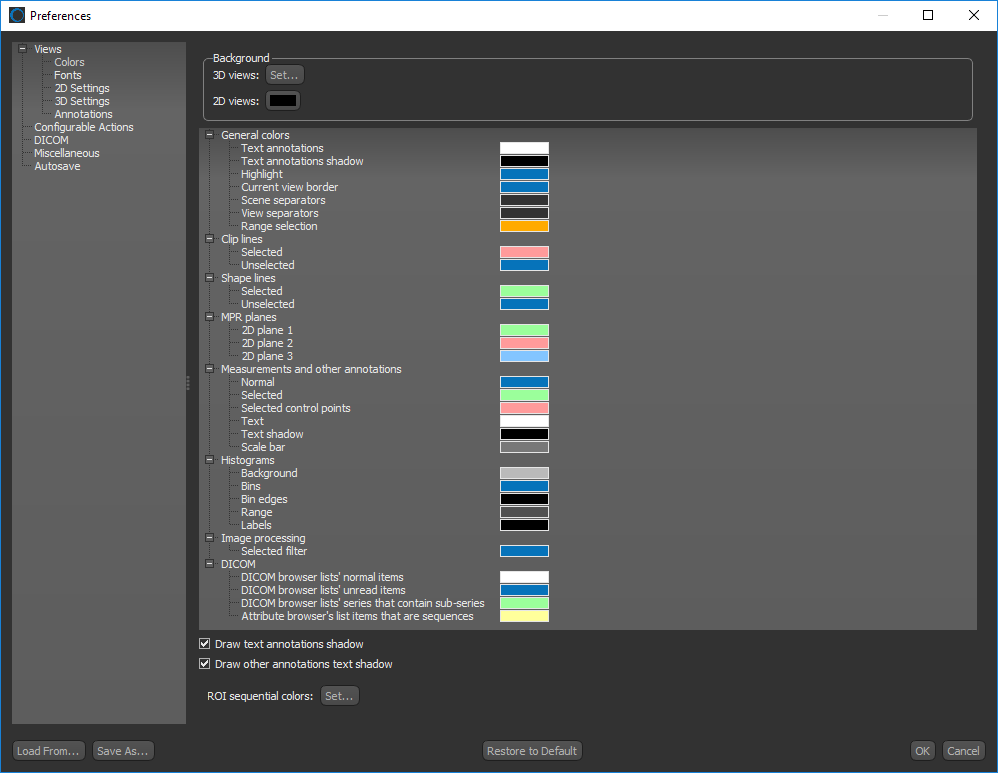
Task: Open the Fonts preferences page
Action: click(x=68, y=75)
